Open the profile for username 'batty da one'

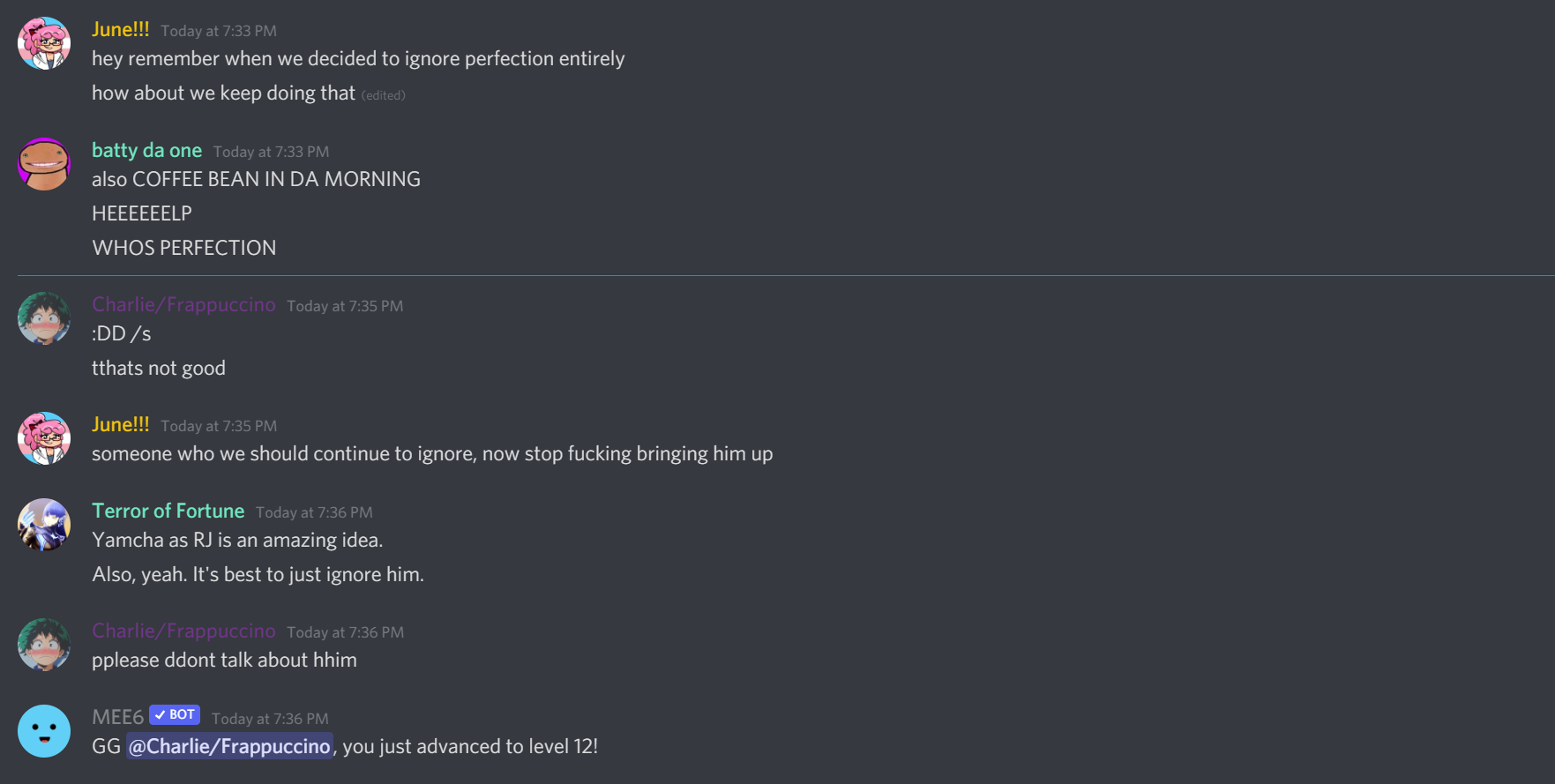(x=146, y=151)
